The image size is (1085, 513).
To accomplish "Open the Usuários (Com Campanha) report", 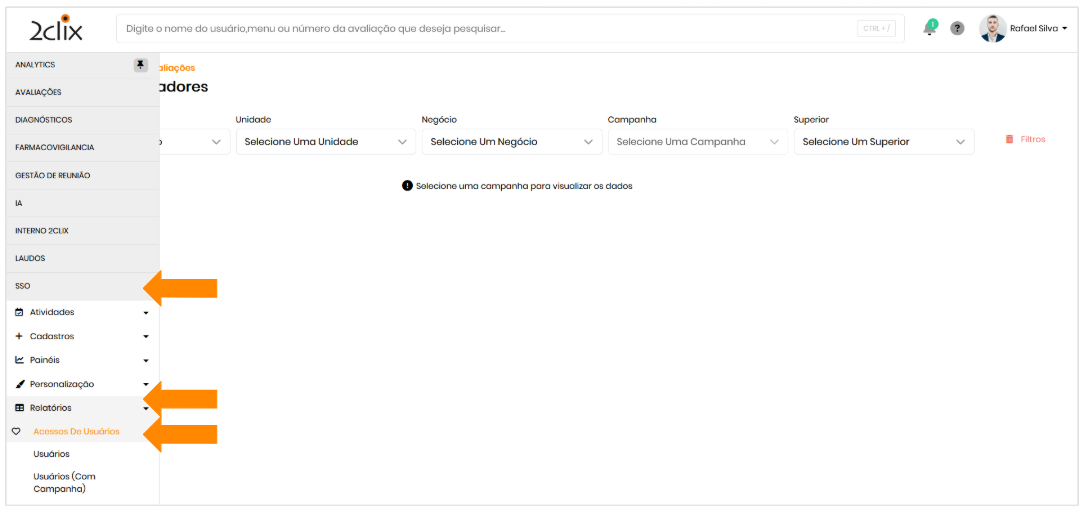I will 64,482.
